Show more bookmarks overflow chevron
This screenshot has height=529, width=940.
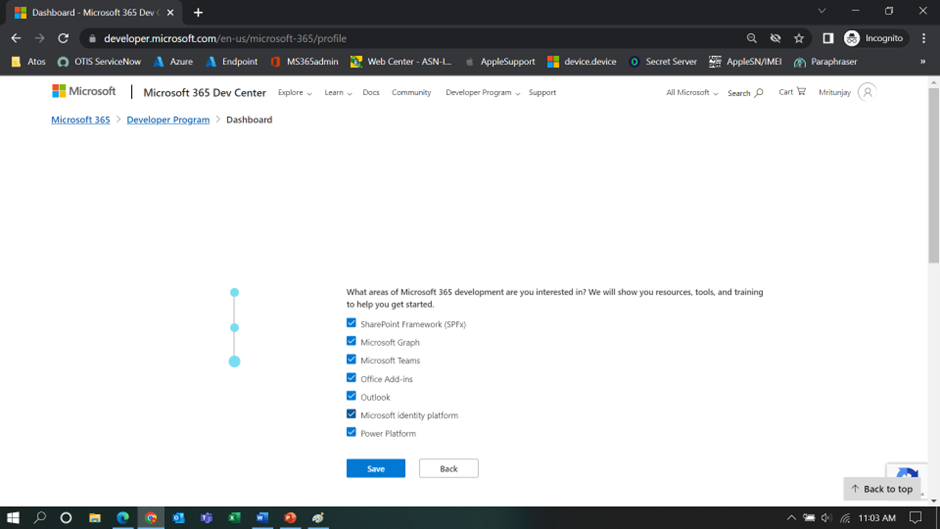[x=923, y=62]
